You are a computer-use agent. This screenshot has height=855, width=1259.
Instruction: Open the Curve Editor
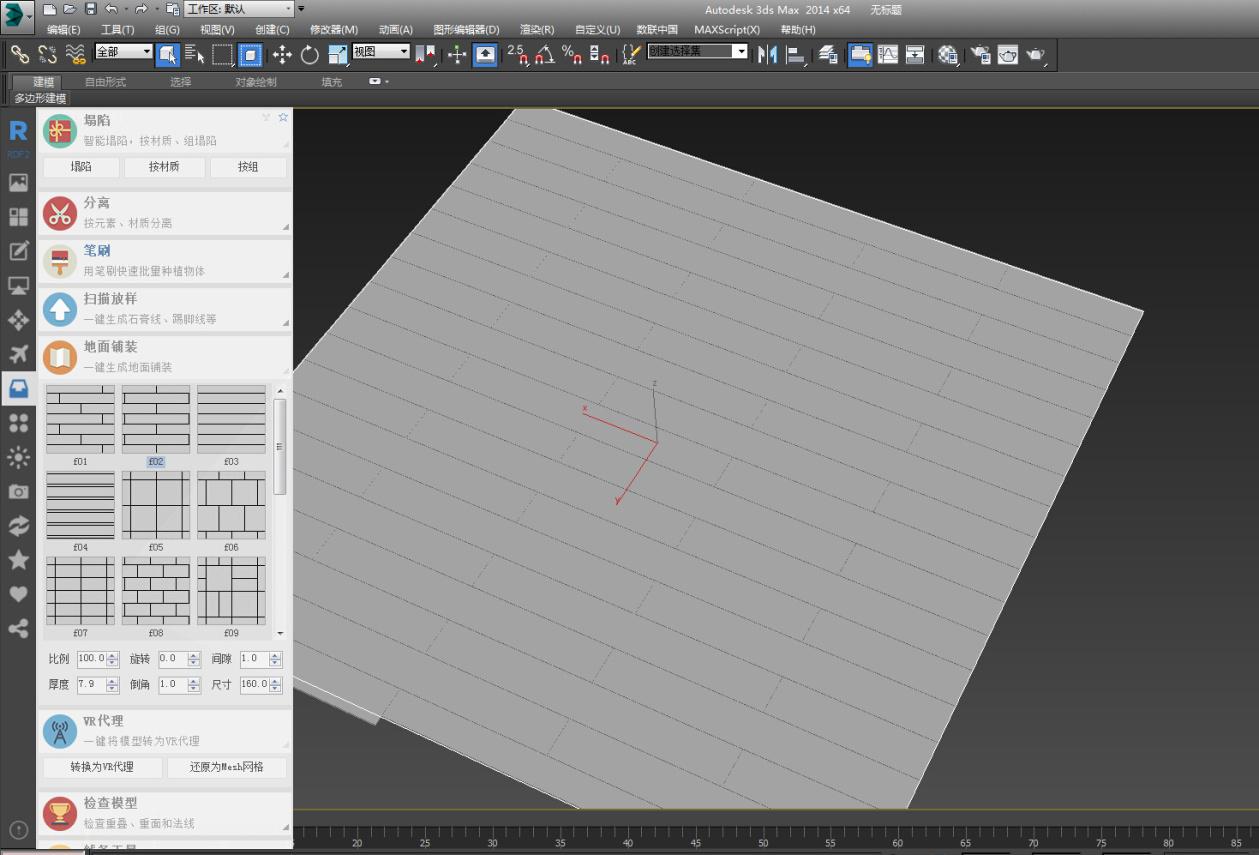888,54
